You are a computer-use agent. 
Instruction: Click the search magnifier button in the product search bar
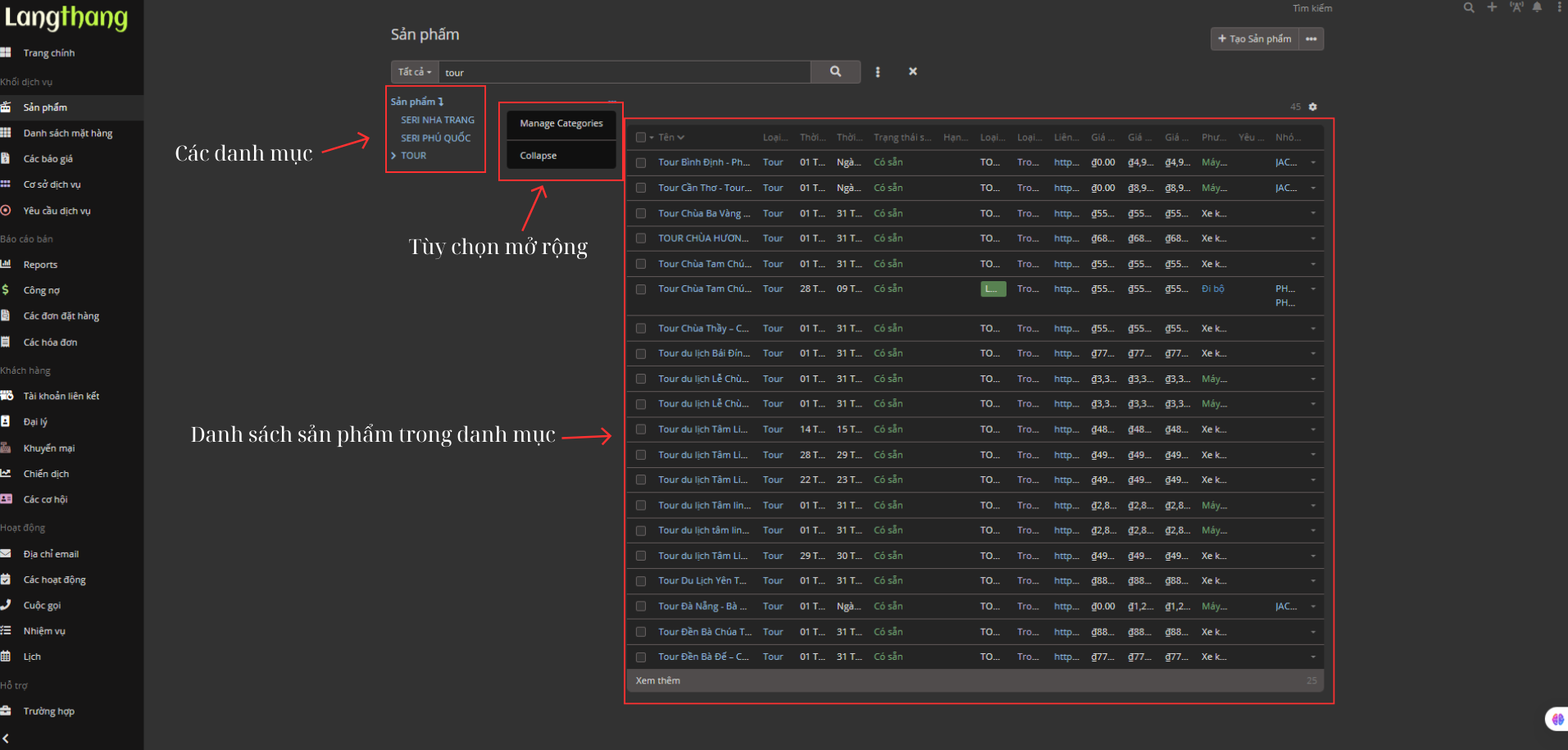(x=834, y=72)
